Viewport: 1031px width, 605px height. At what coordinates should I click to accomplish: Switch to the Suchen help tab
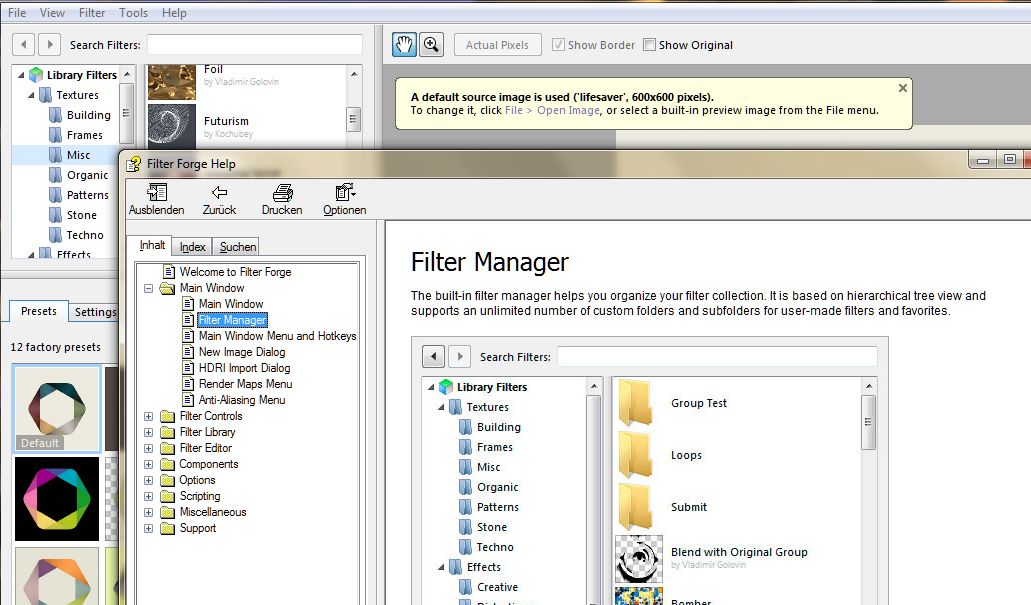point(238,247)
